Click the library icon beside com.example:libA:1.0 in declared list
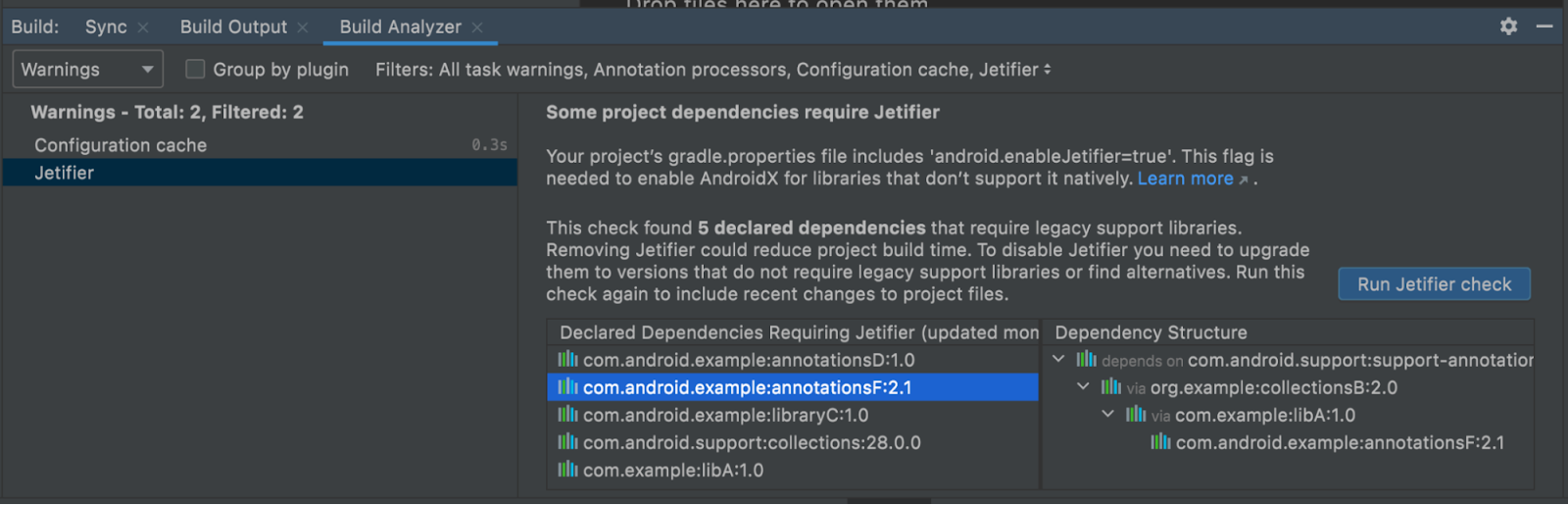1568x505 pixels. click(567, 470)
